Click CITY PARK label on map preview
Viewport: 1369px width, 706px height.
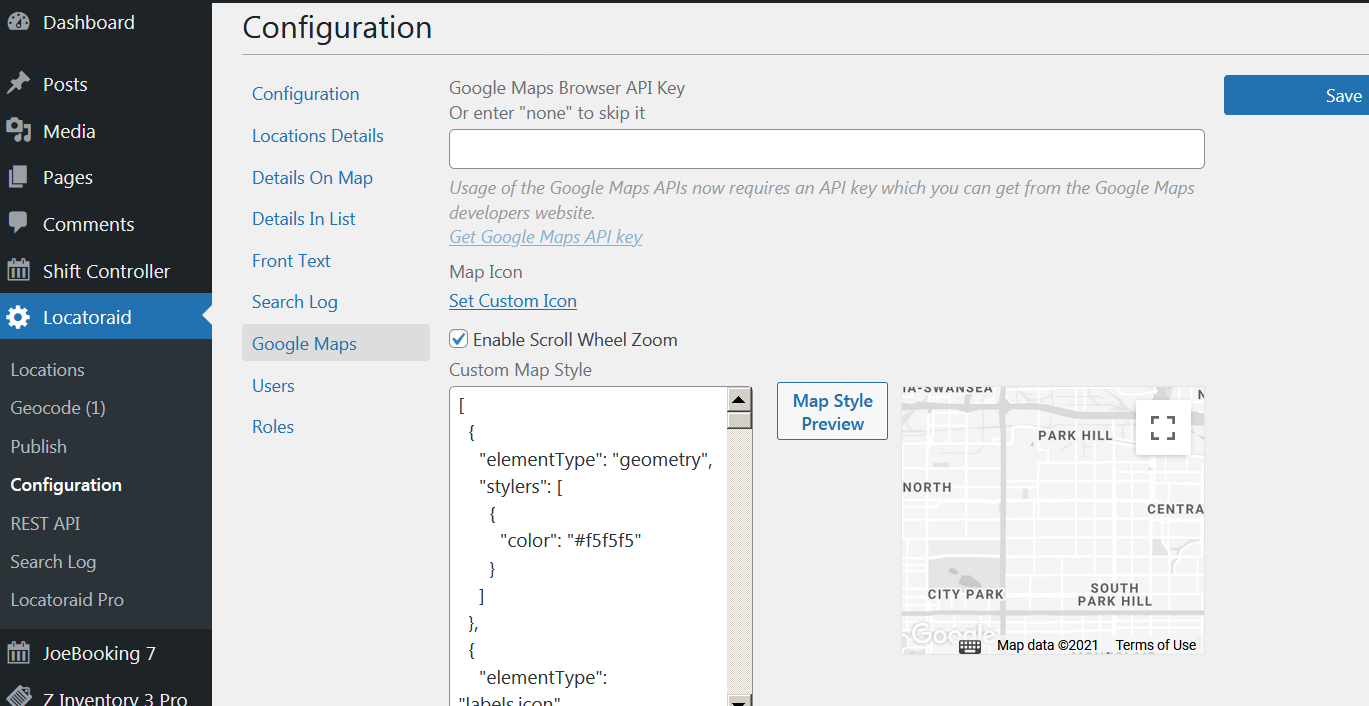point(966,594)
